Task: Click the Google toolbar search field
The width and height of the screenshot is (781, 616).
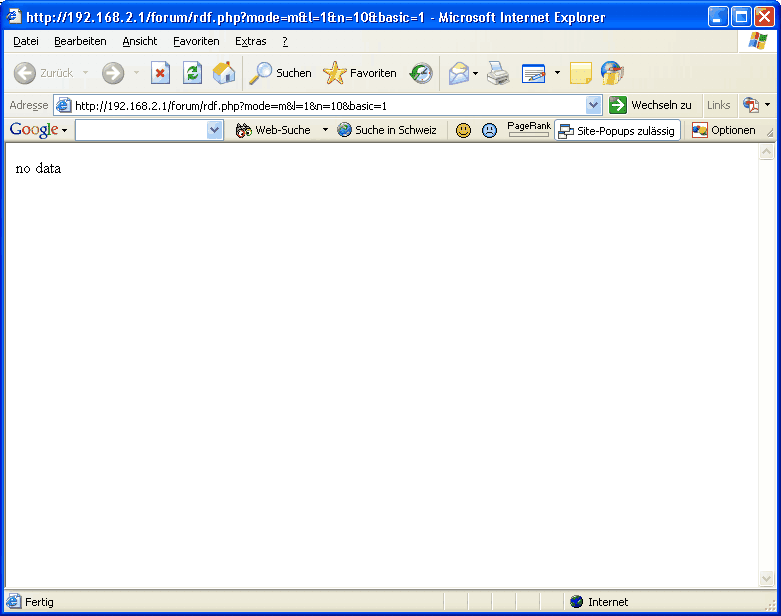Action: pos(141,130)
